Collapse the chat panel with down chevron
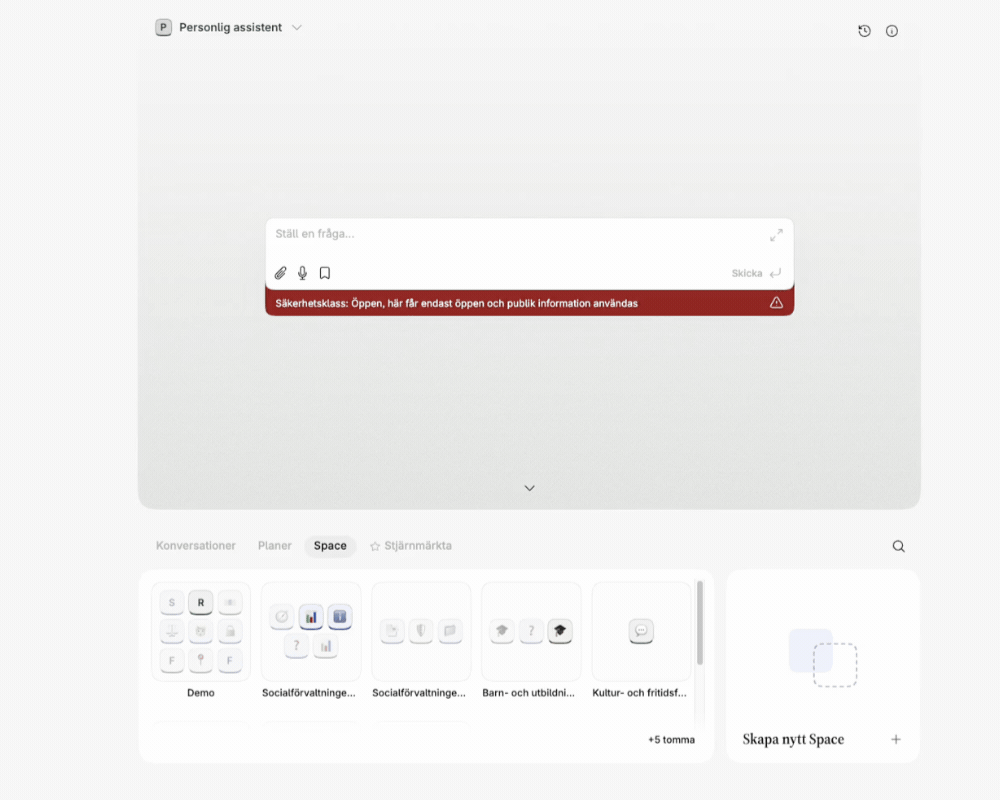1000x800 pixels. (x=530, y=488)
